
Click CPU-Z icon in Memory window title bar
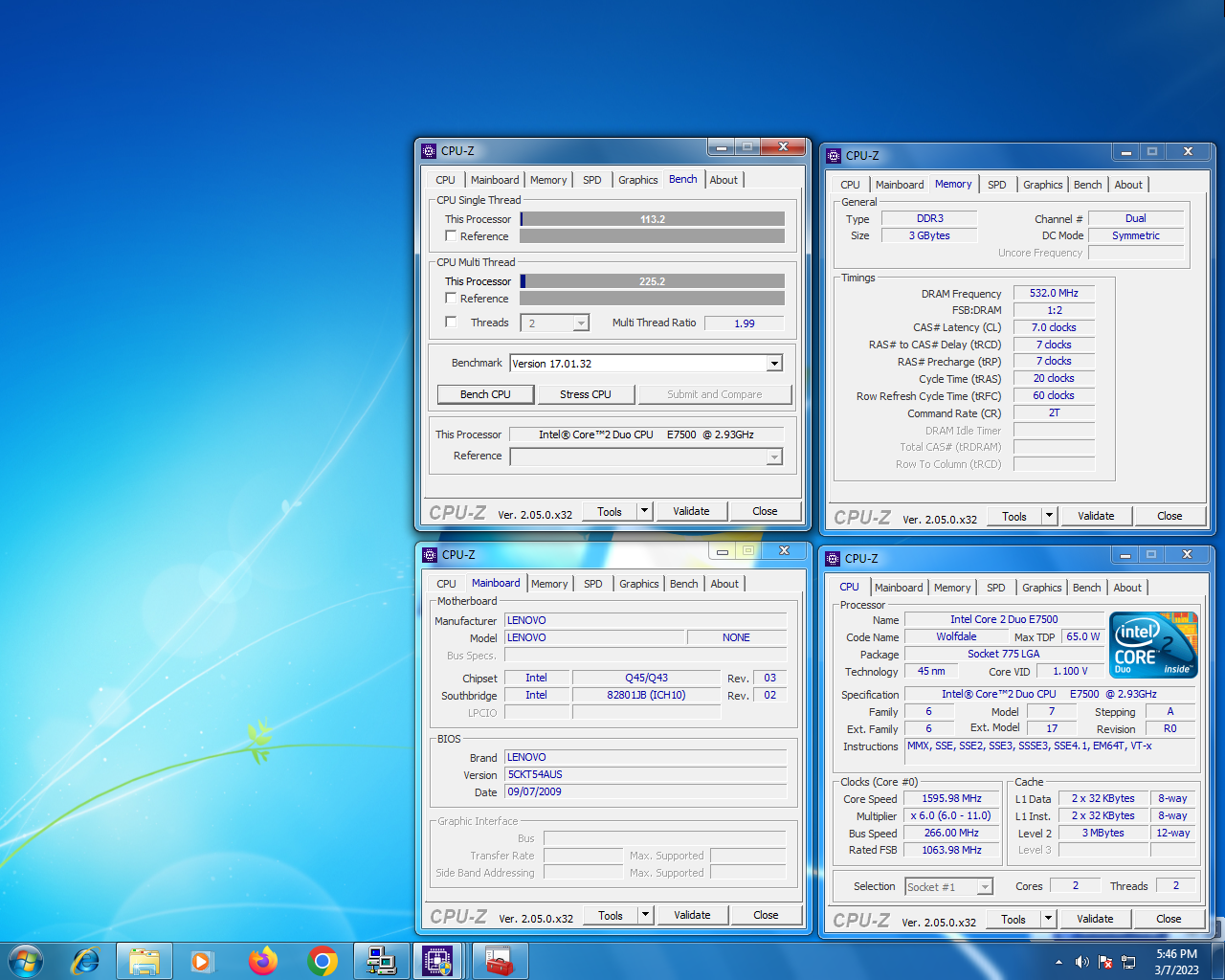coord(834,156)
